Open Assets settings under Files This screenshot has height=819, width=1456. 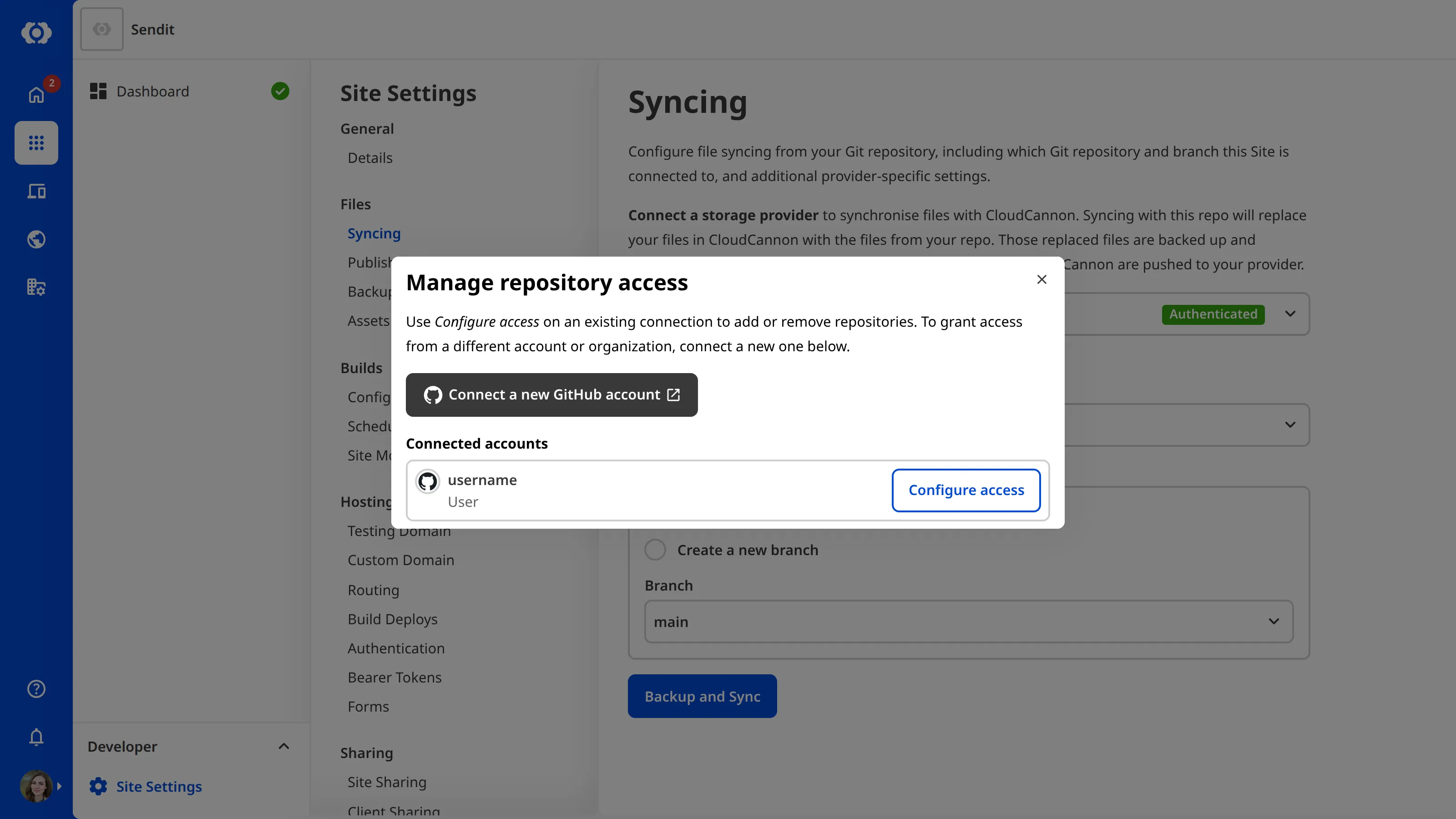368,321
